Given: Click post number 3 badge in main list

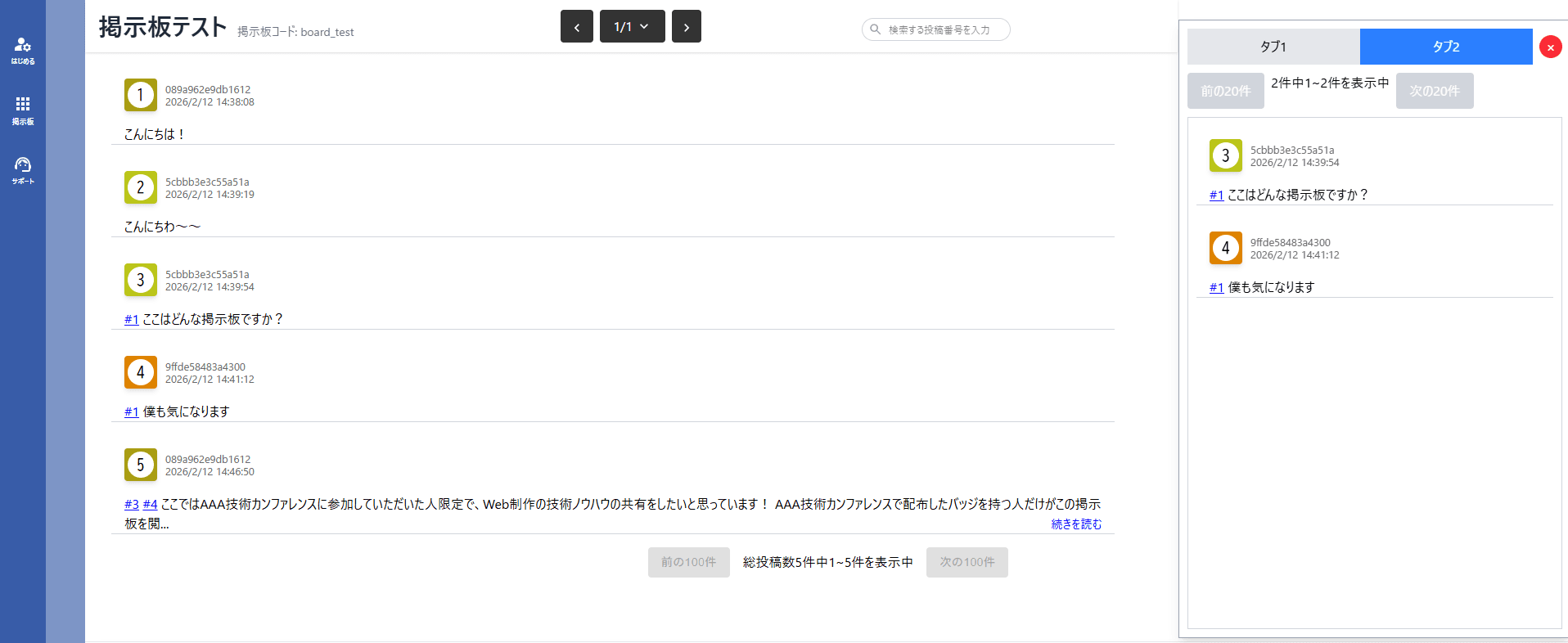Looking at the screenshot, I should (x=141, y=280).
